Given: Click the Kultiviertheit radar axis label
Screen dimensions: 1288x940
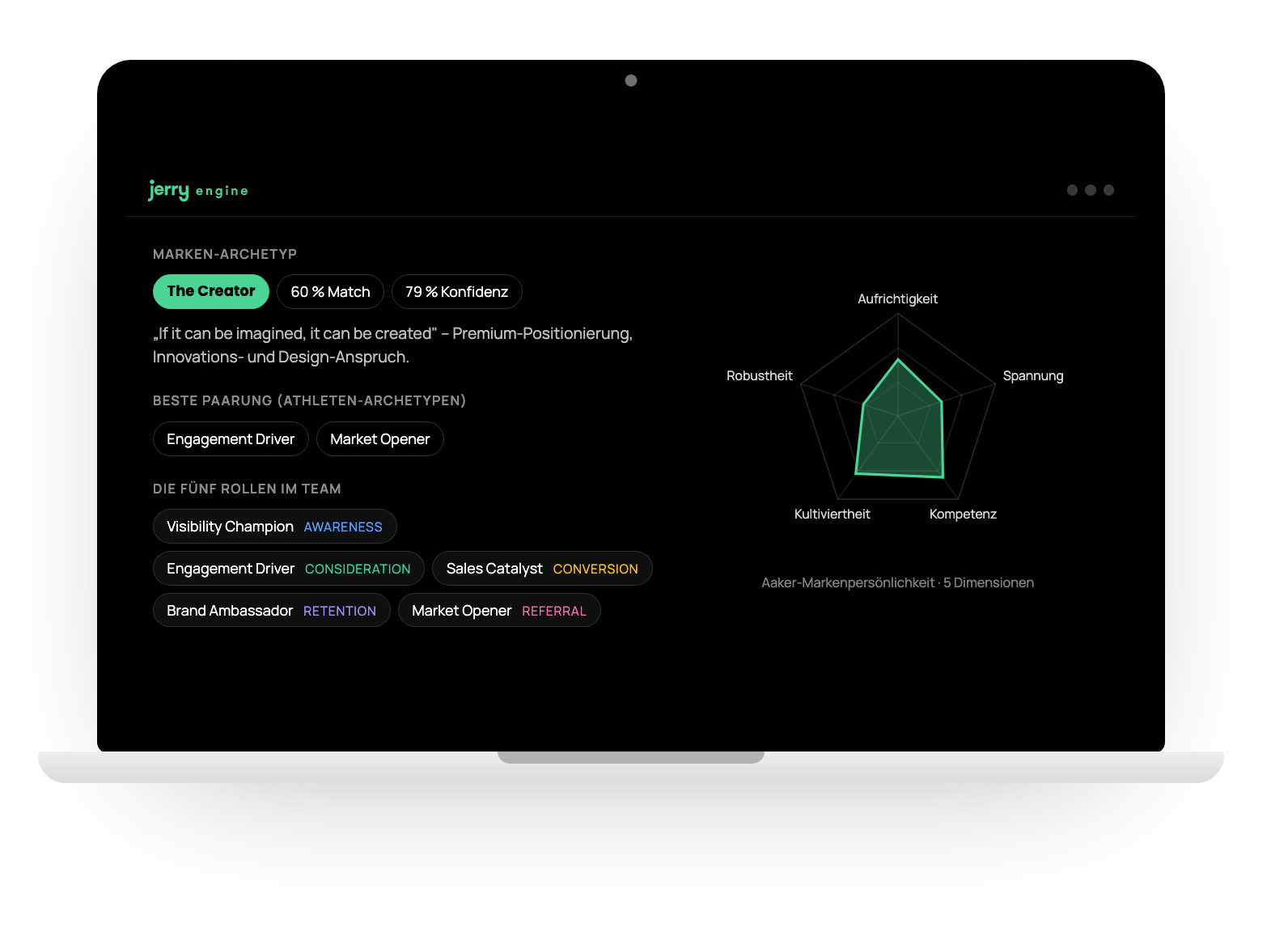Looking at the screenshot, I should point(833,514).
